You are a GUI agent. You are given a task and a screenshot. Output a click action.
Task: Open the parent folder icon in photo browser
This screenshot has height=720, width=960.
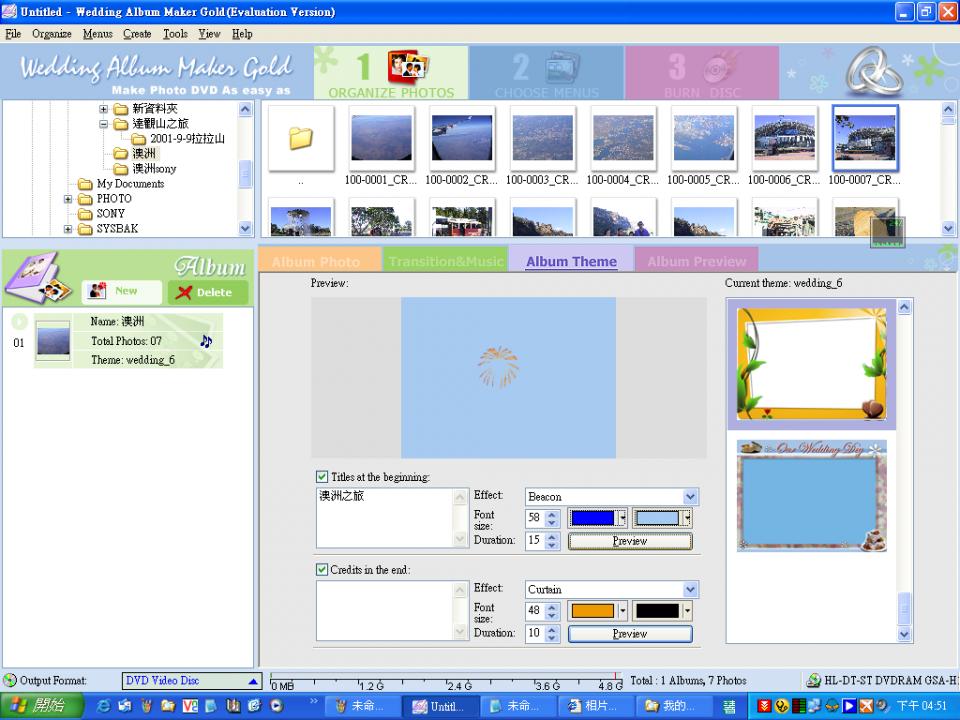301,138
